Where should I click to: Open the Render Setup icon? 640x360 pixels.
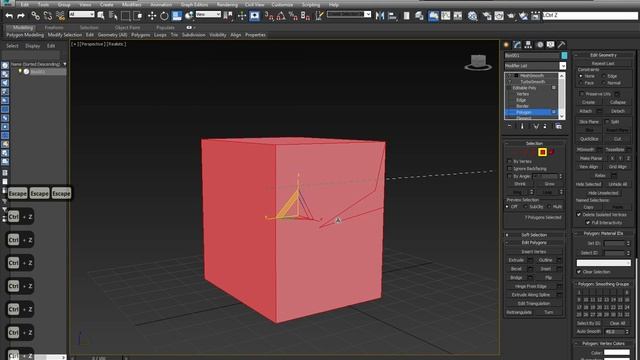click(x=487, y=16)
